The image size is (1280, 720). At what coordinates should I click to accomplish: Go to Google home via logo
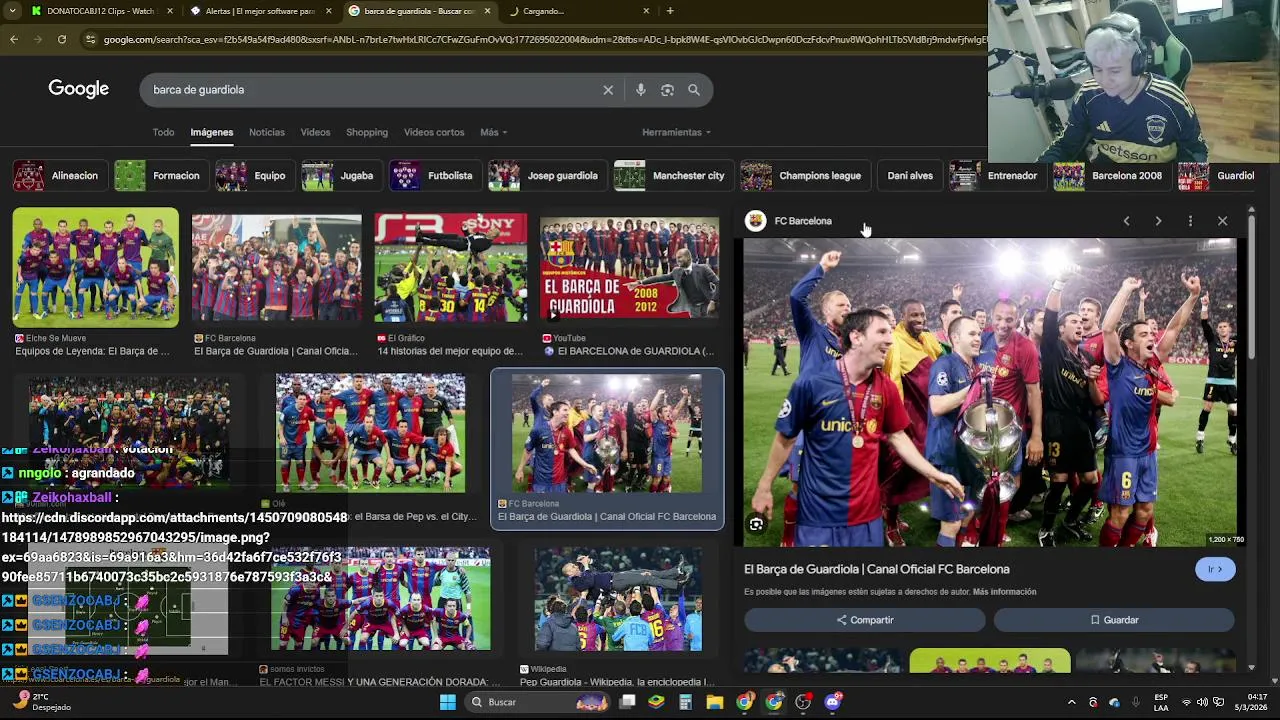coord(78,89)
